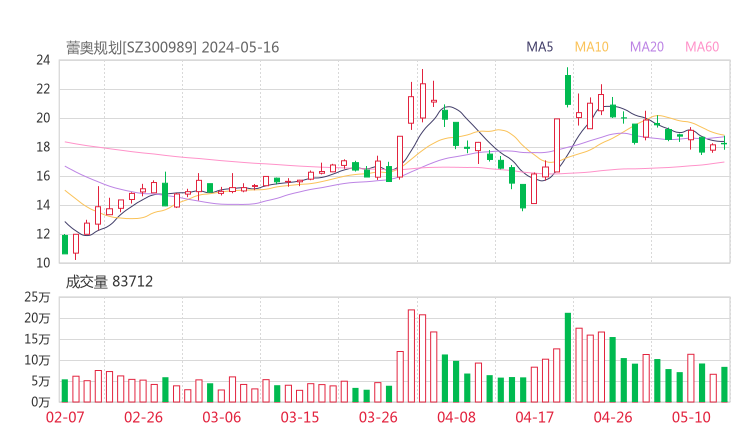
Task: Click the MA20 legend label
Action: pyautogui.click(x=647, y=47)
